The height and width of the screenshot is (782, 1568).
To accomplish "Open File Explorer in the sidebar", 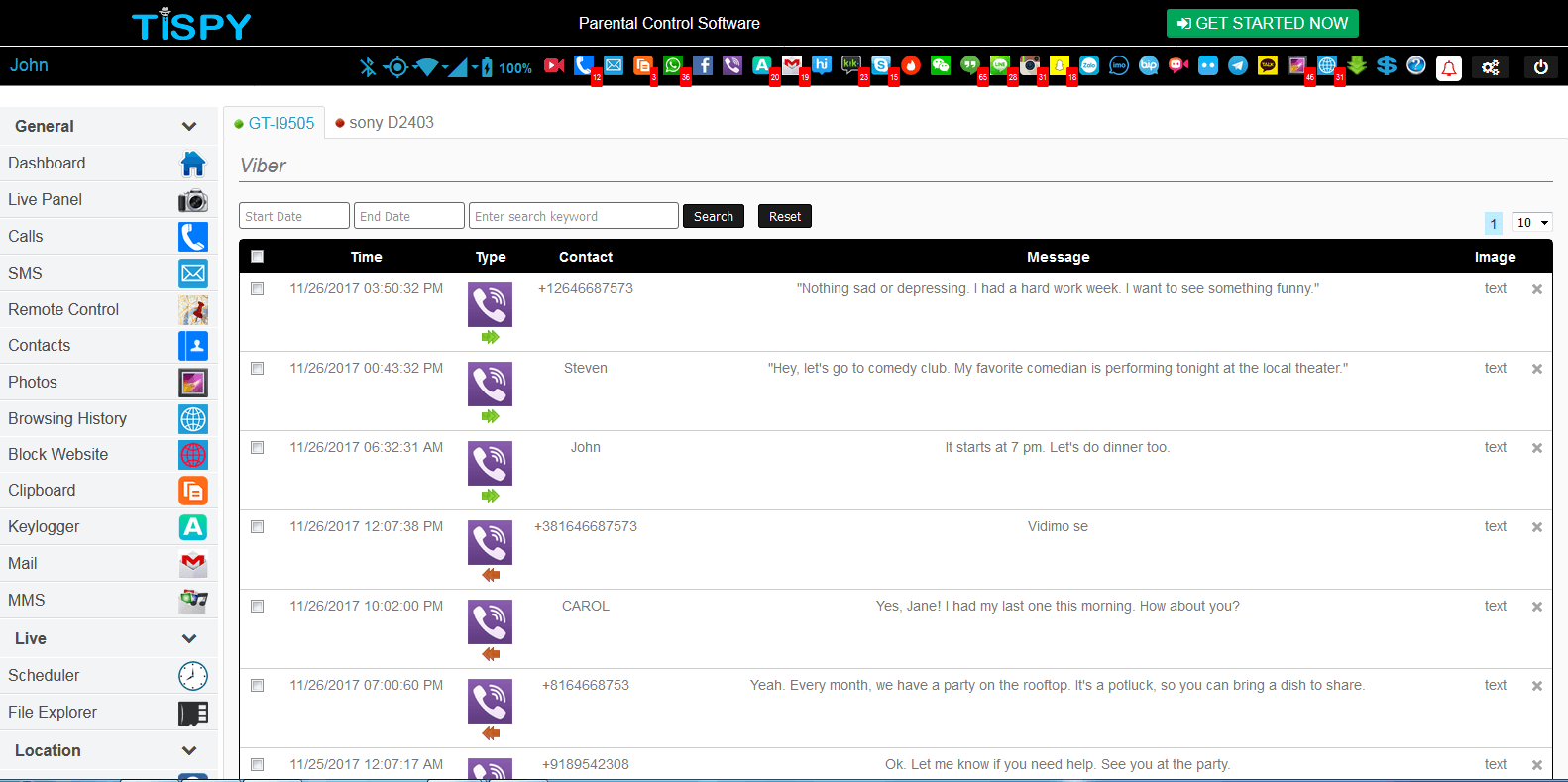I will [x=108, y=712].
